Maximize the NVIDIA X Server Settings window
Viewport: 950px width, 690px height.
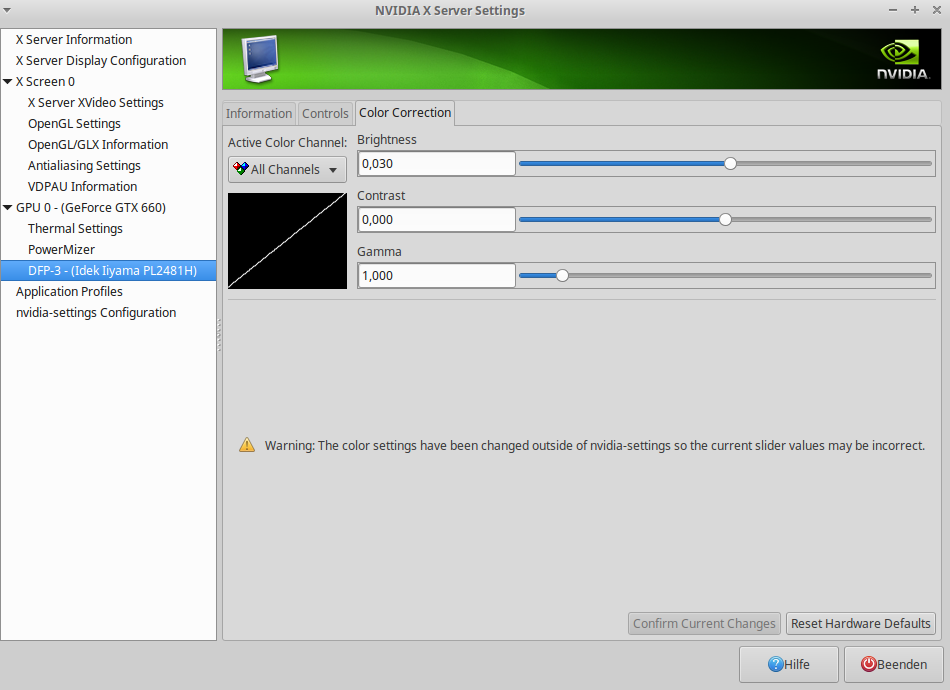point(915,10)
